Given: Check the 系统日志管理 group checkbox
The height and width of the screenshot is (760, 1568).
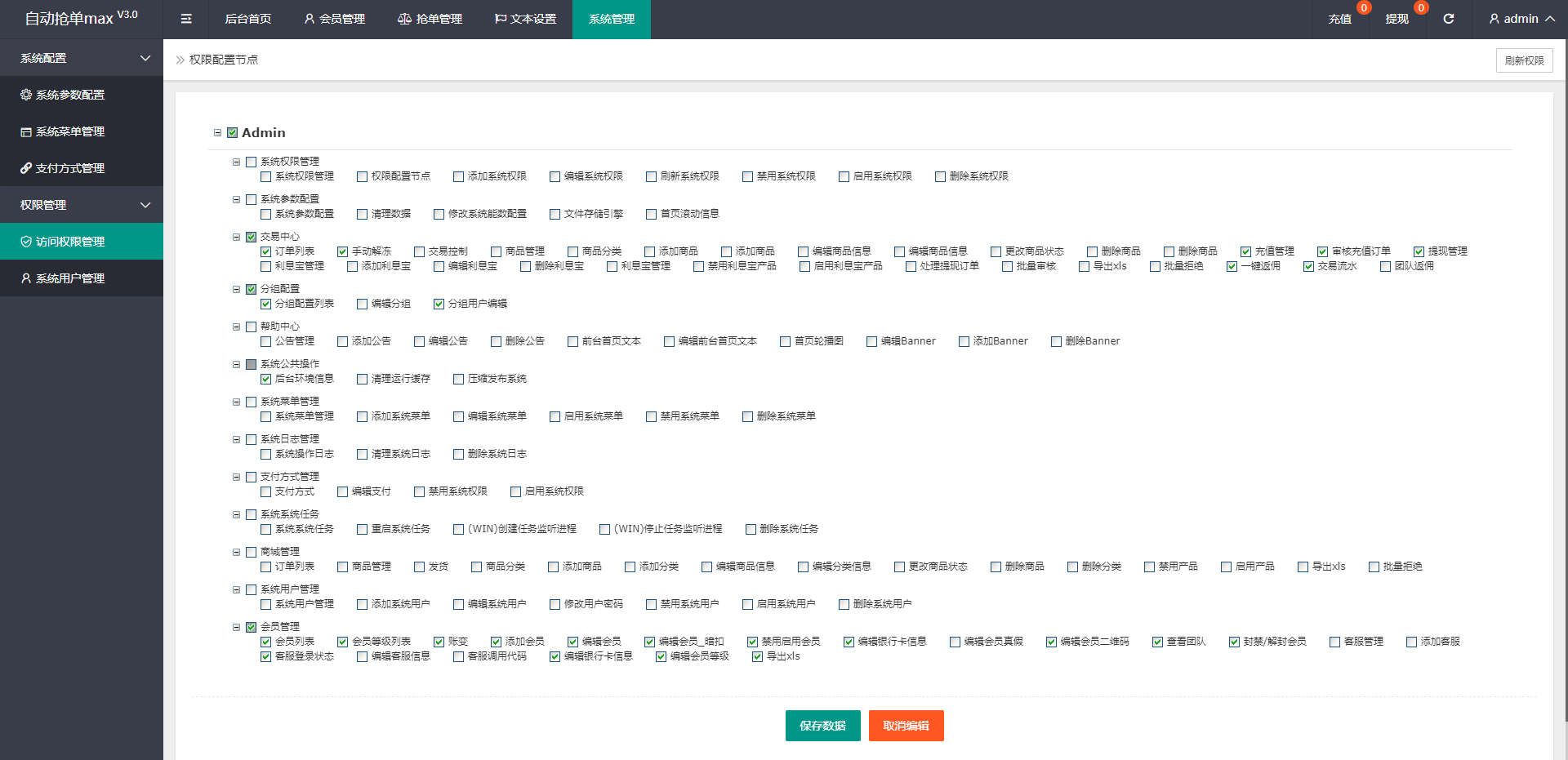Looking at the screenshot, I should (252, 440).
